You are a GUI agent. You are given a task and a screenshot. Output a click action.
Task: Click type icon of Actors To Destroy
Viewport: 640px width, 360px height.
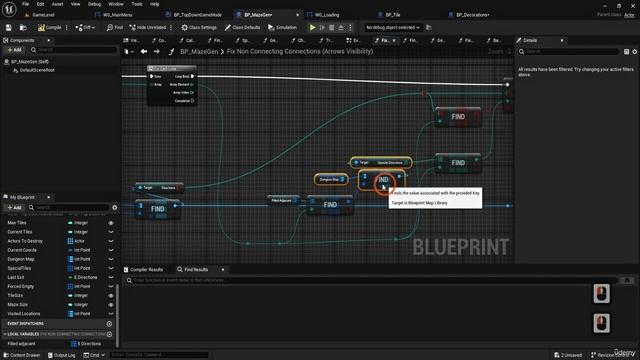tap(70, 241)
